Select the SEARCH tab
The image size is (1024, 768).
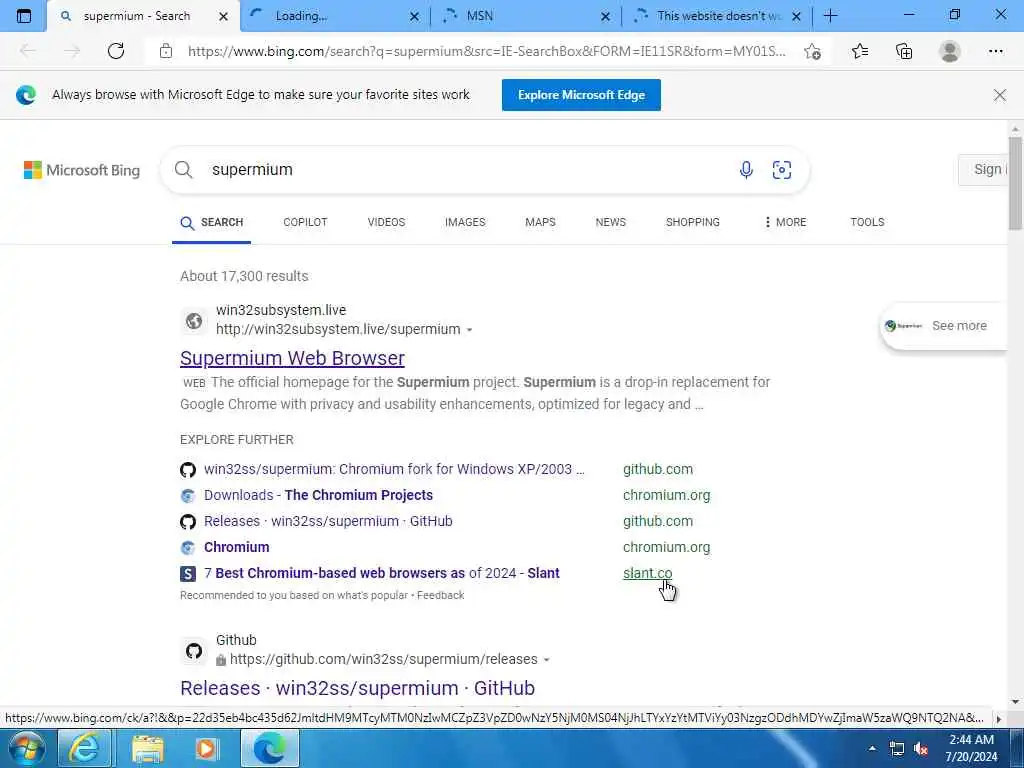212,223
